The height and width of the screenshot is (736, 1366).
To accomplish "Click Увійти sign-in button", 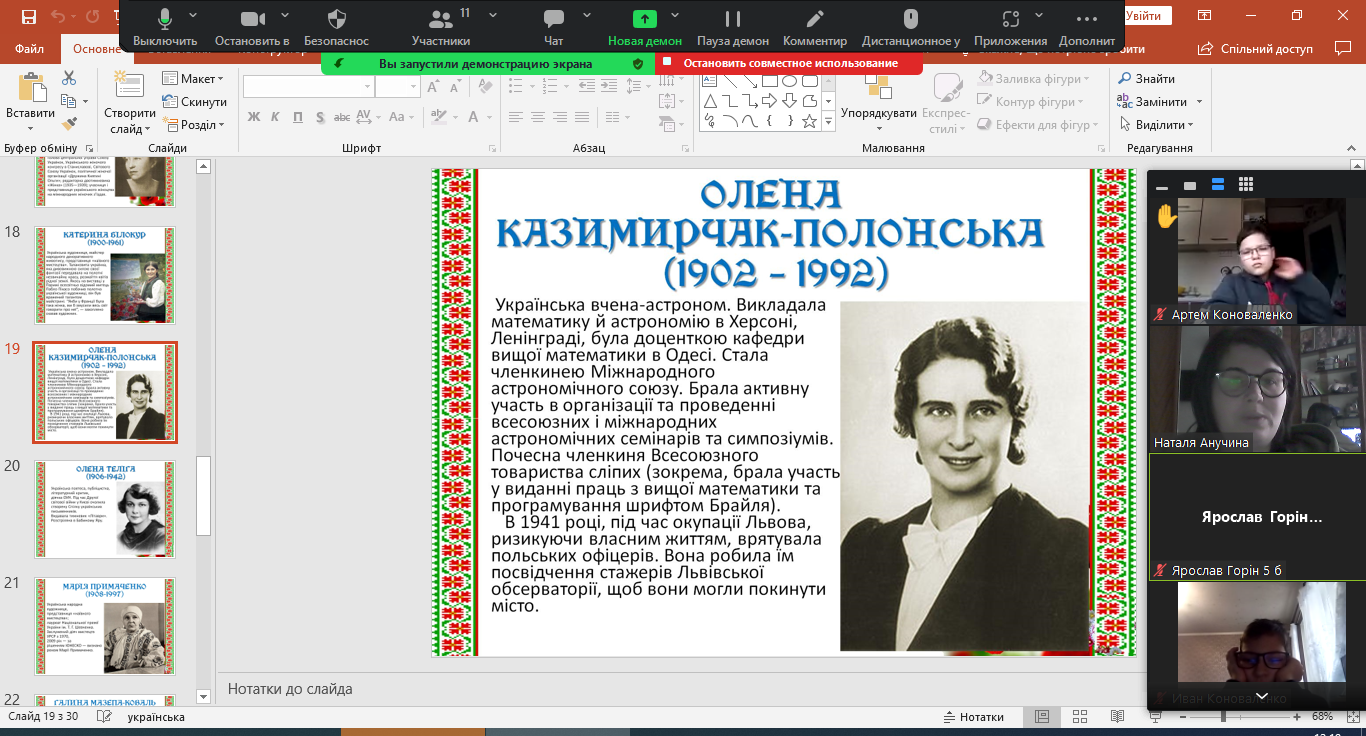I will click(1143, 16).
